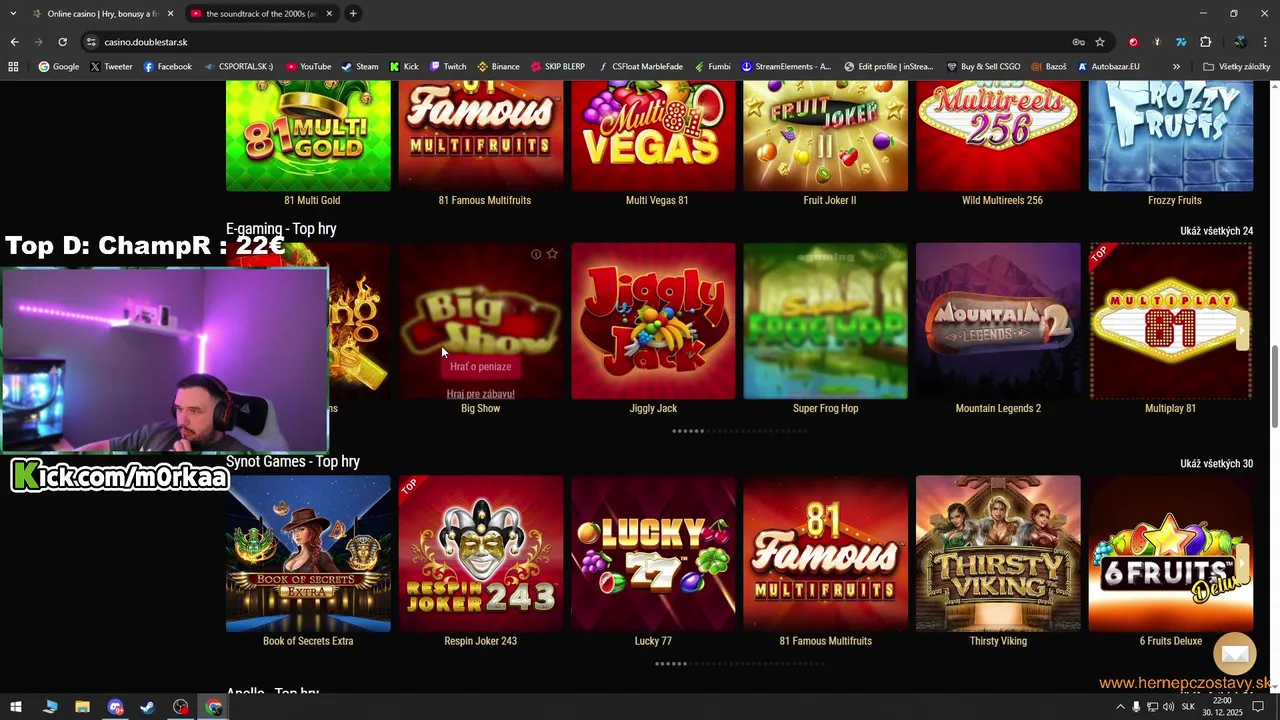Open a new browser tab

coord(353,14)
